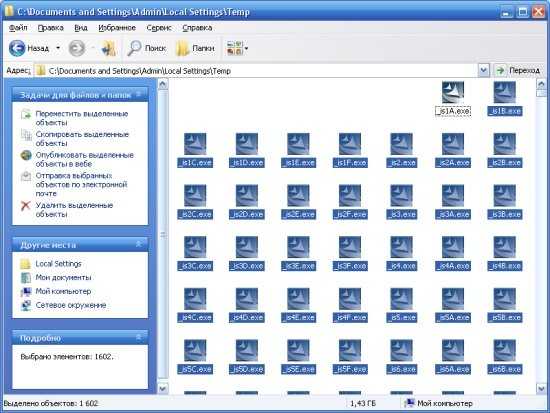Select the _is2F.exe file icon
Viewport: 550px width, 413px height.
(350, 195)
